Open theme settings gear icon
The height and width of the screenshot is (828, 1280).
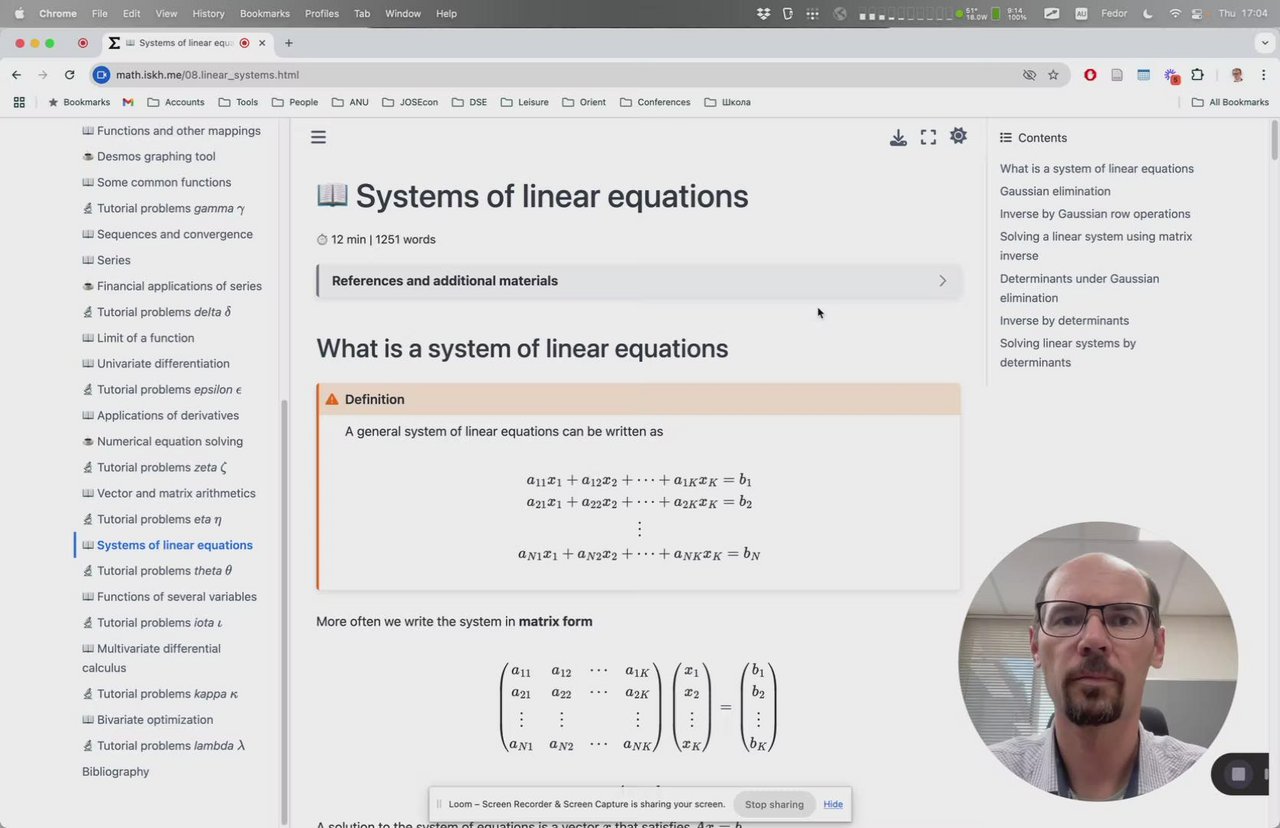click(x=958, y=136)
